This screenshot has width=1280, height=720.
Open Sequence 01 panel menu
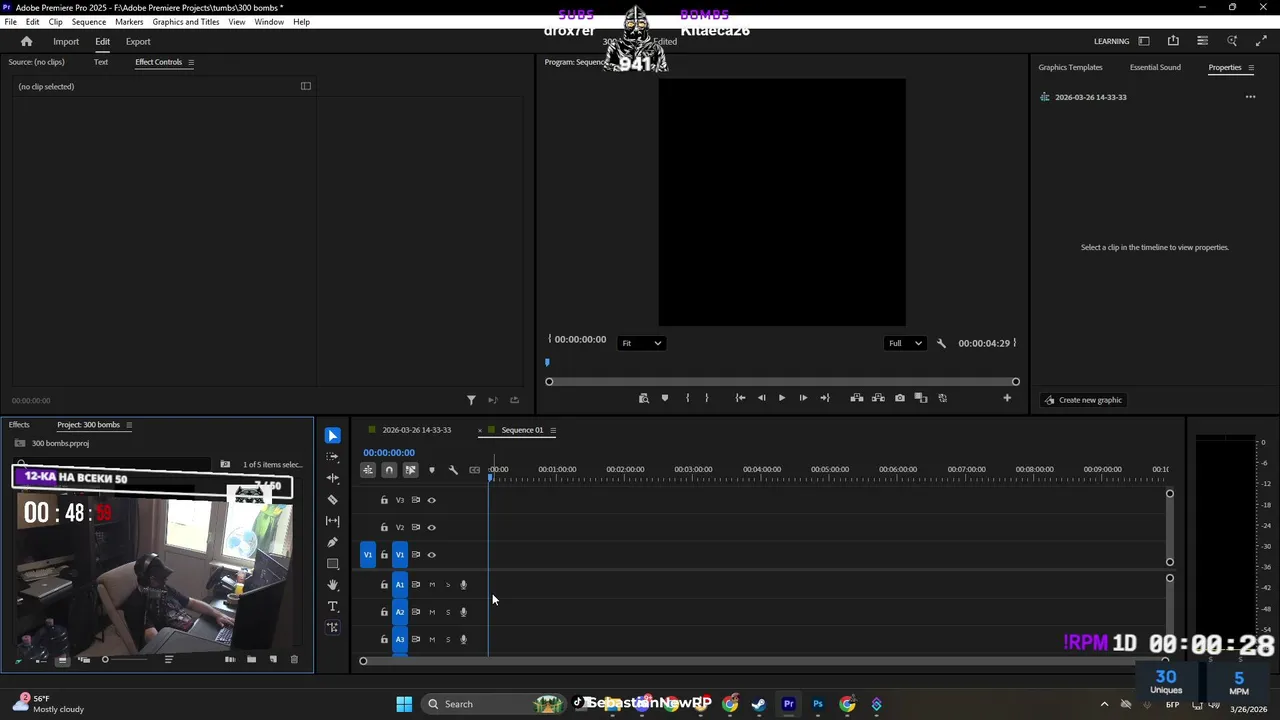pyautogui.click(x=552, y=430)
